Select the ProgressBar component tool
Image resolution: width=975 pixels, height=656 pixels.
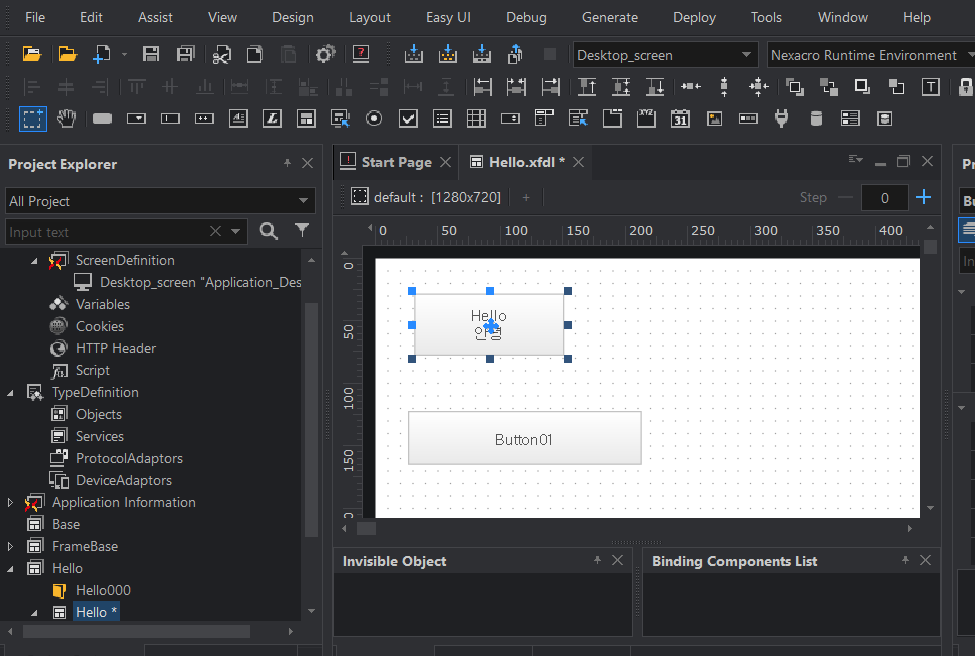748,118
